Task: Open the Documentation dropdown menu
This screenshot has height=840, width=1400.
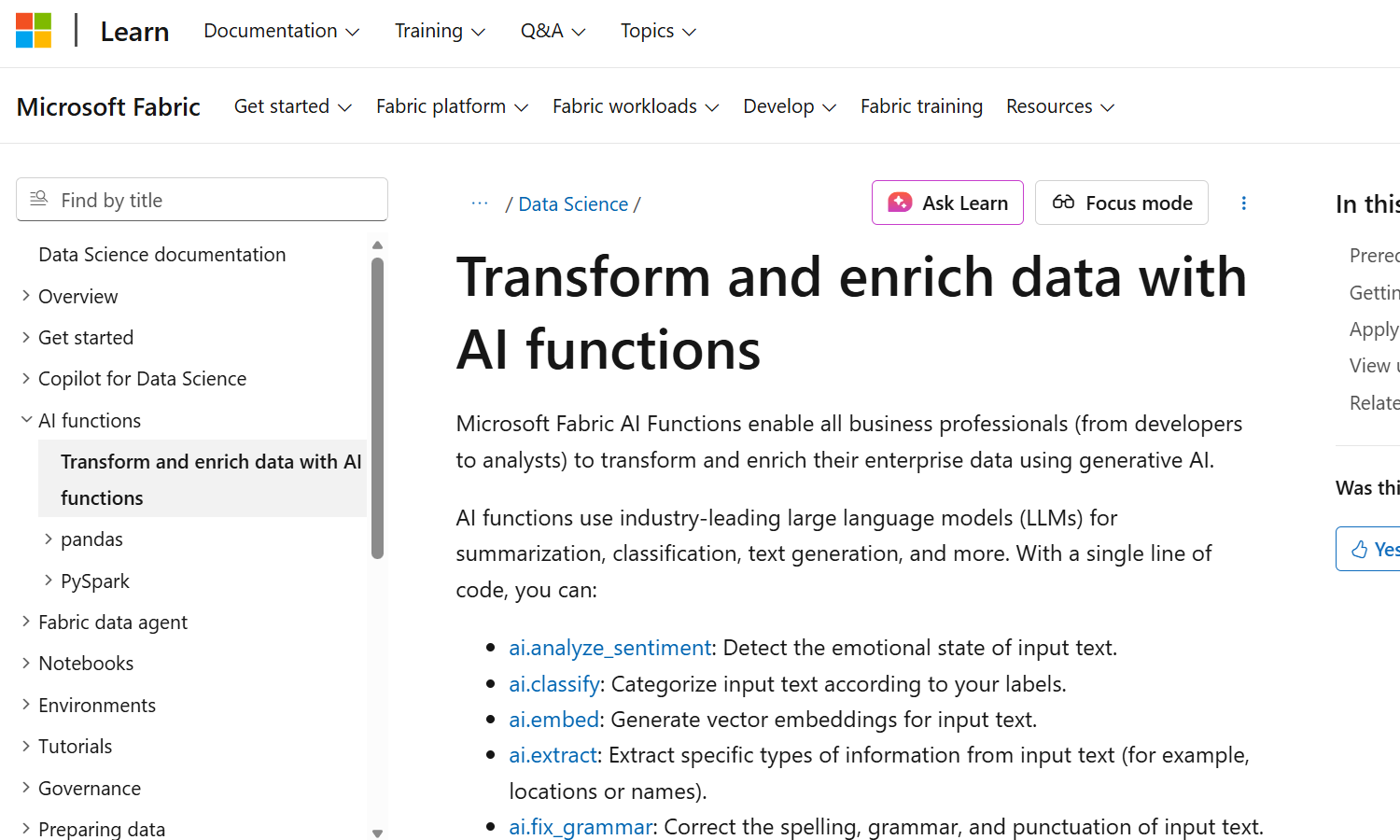Action: (281, 31)
